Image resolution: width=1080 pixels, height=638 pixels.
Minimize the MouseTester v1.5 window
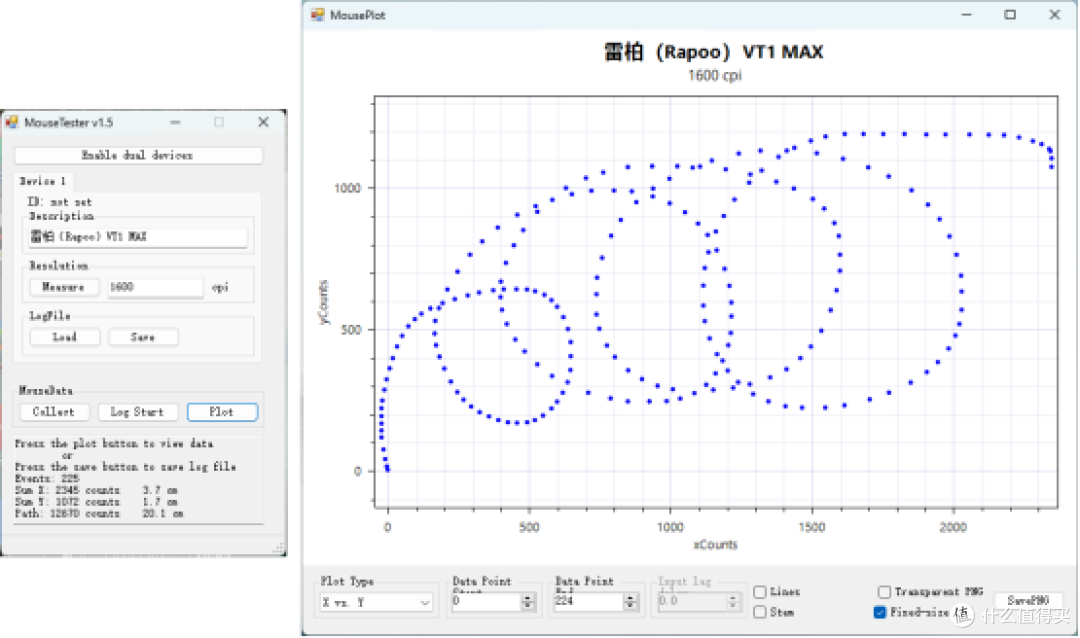[176, 122]
